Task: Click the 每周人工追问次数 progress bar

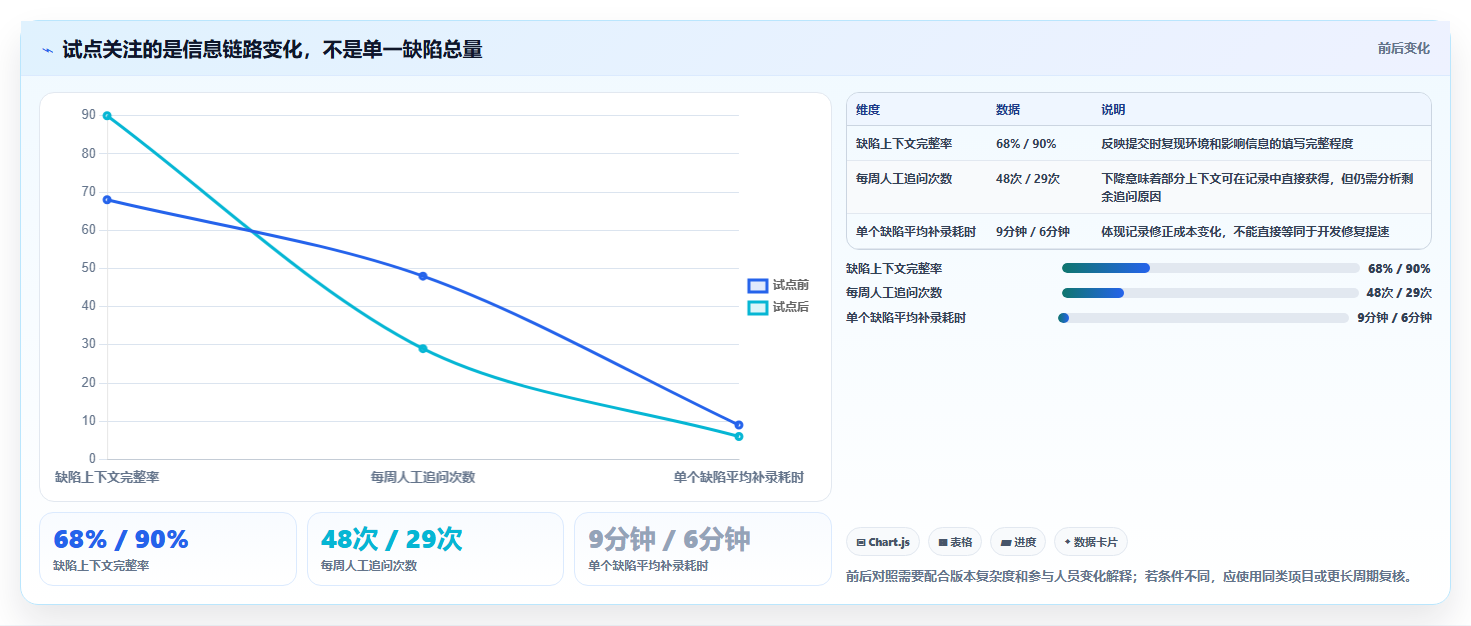Action: pos(1210,293)
